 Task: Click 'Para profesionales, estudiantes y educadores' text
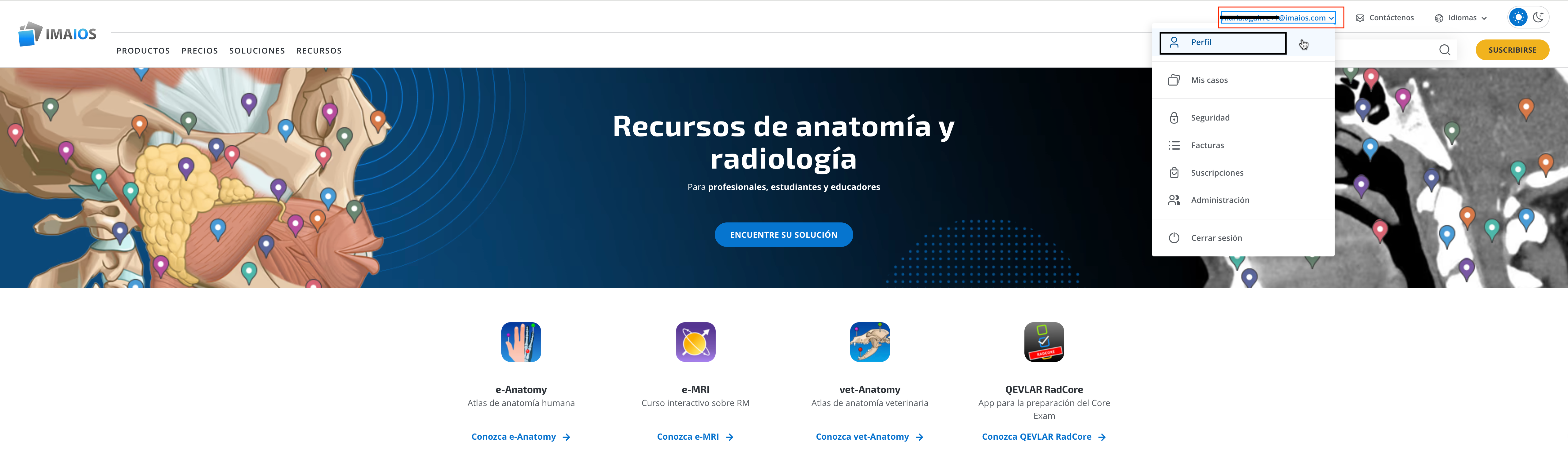[x=783, y=187]
